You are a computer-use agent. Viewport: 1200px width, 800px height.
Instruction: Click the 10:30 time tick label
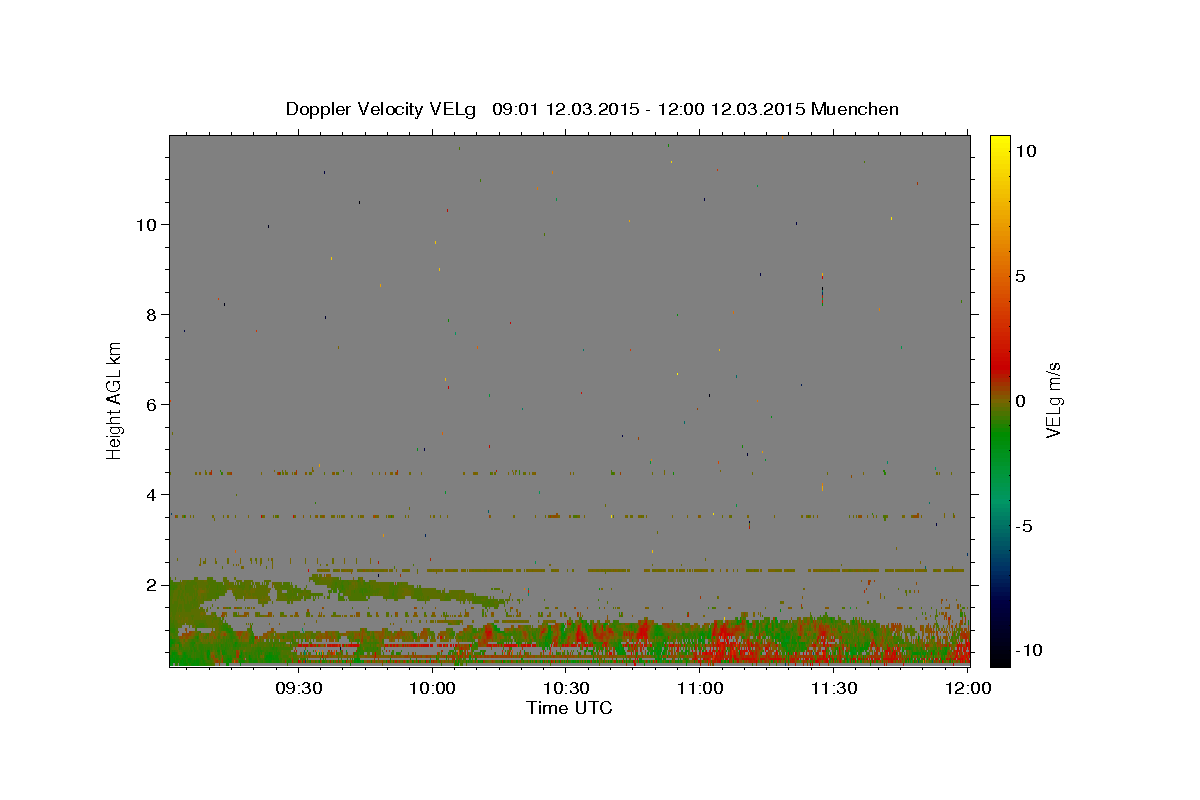pos(566,688)
